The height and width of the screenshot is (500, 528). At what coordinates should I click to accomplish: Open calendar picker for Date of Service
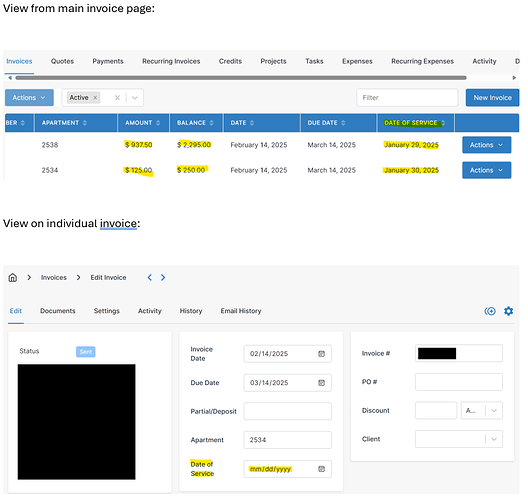coord(322,469)
